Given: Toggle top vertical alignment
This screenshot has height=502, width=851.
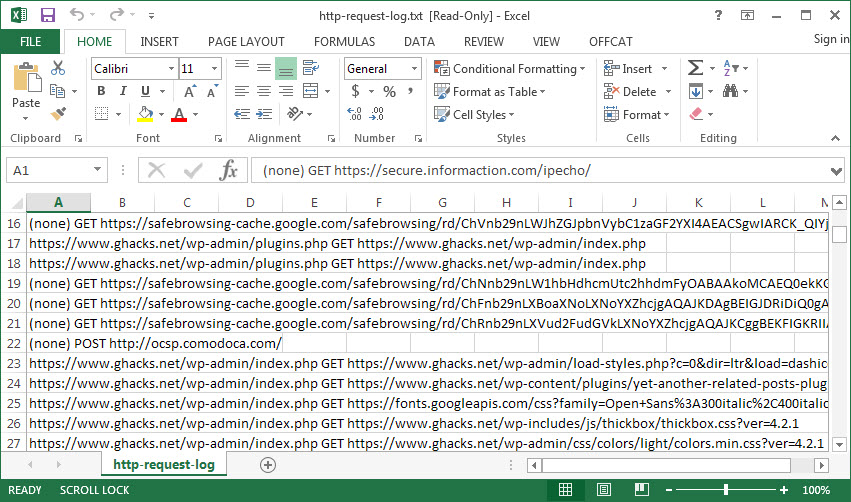Looking at the screenshot, I should click(x=242, y=68).
